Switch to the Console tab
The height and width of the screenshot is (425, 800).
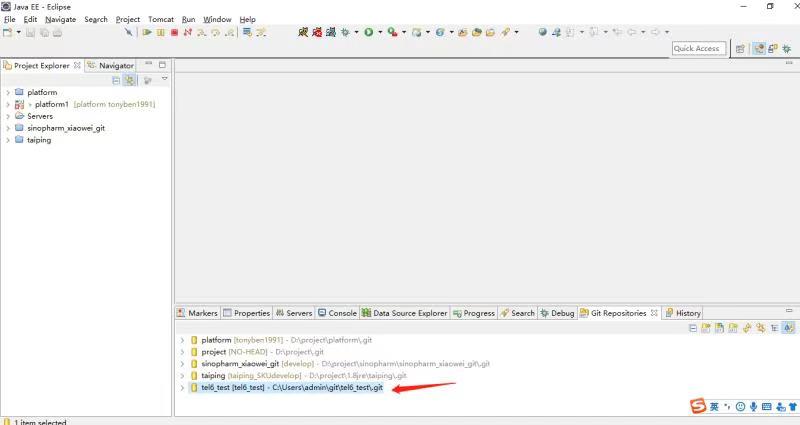point(337,313)
